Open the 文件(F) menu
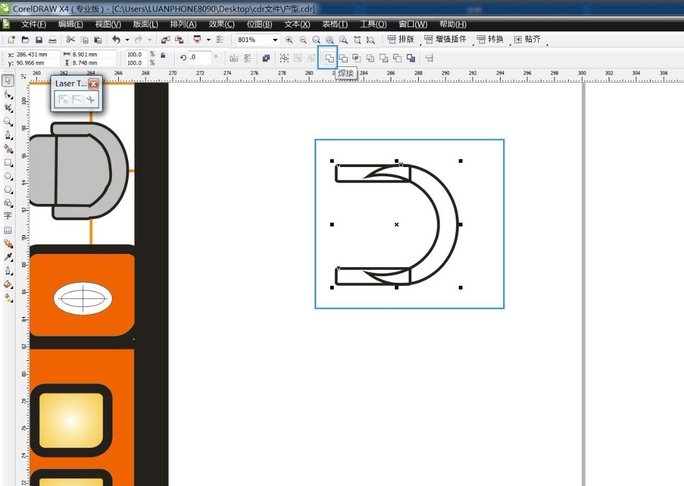 [x=35, y=23]
